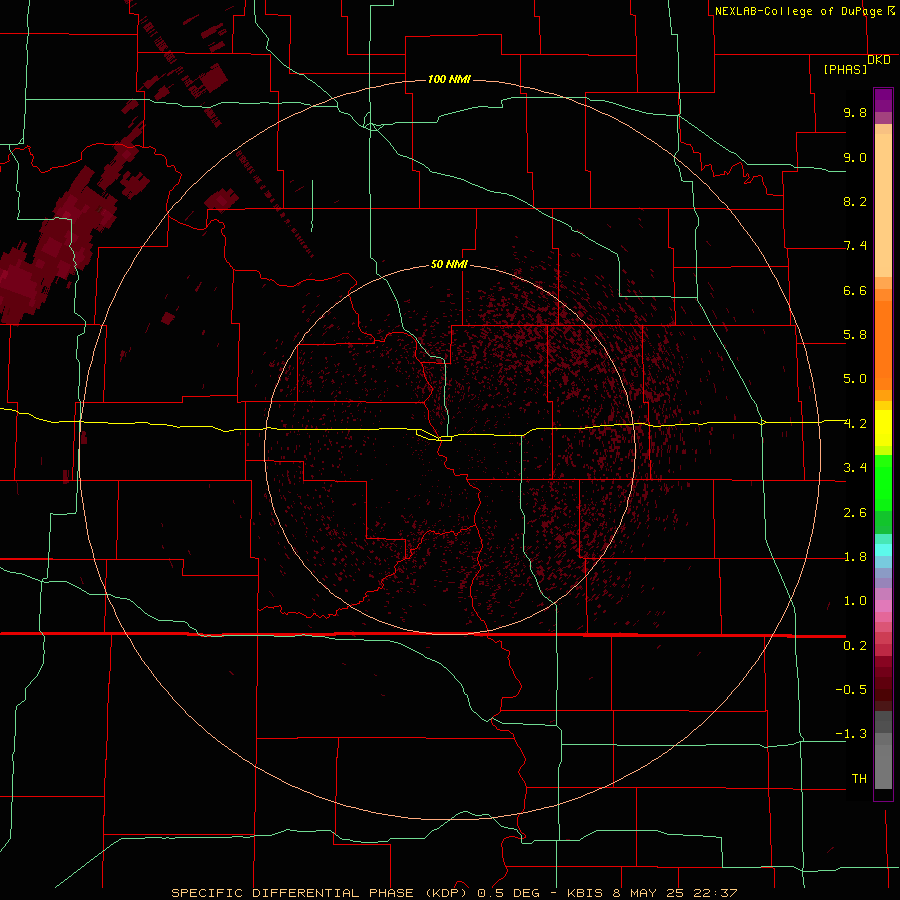Screen dimensions: 900x900
Task: Click the 9.8 color scale value
Action: click(855, 112)
